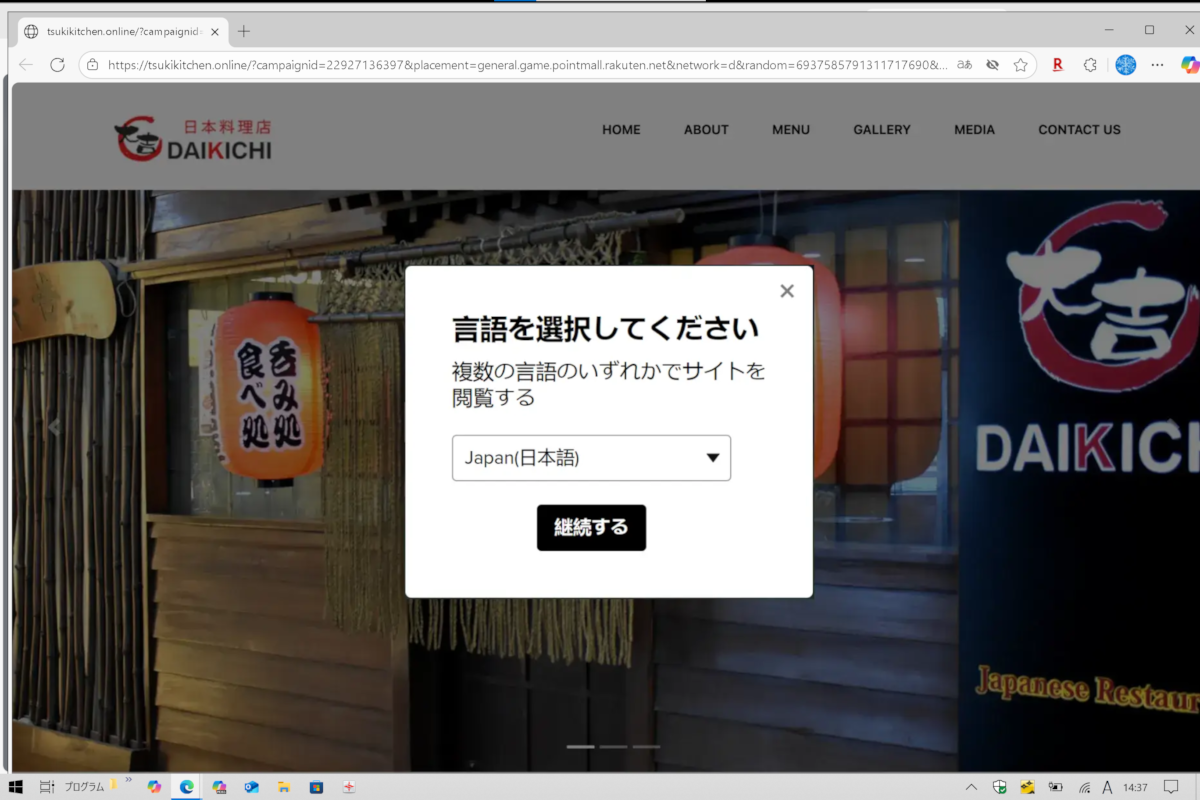Click the Daikichi logo in header
The width and height of the screenshot is (1200, 800).
click(193, 140)
